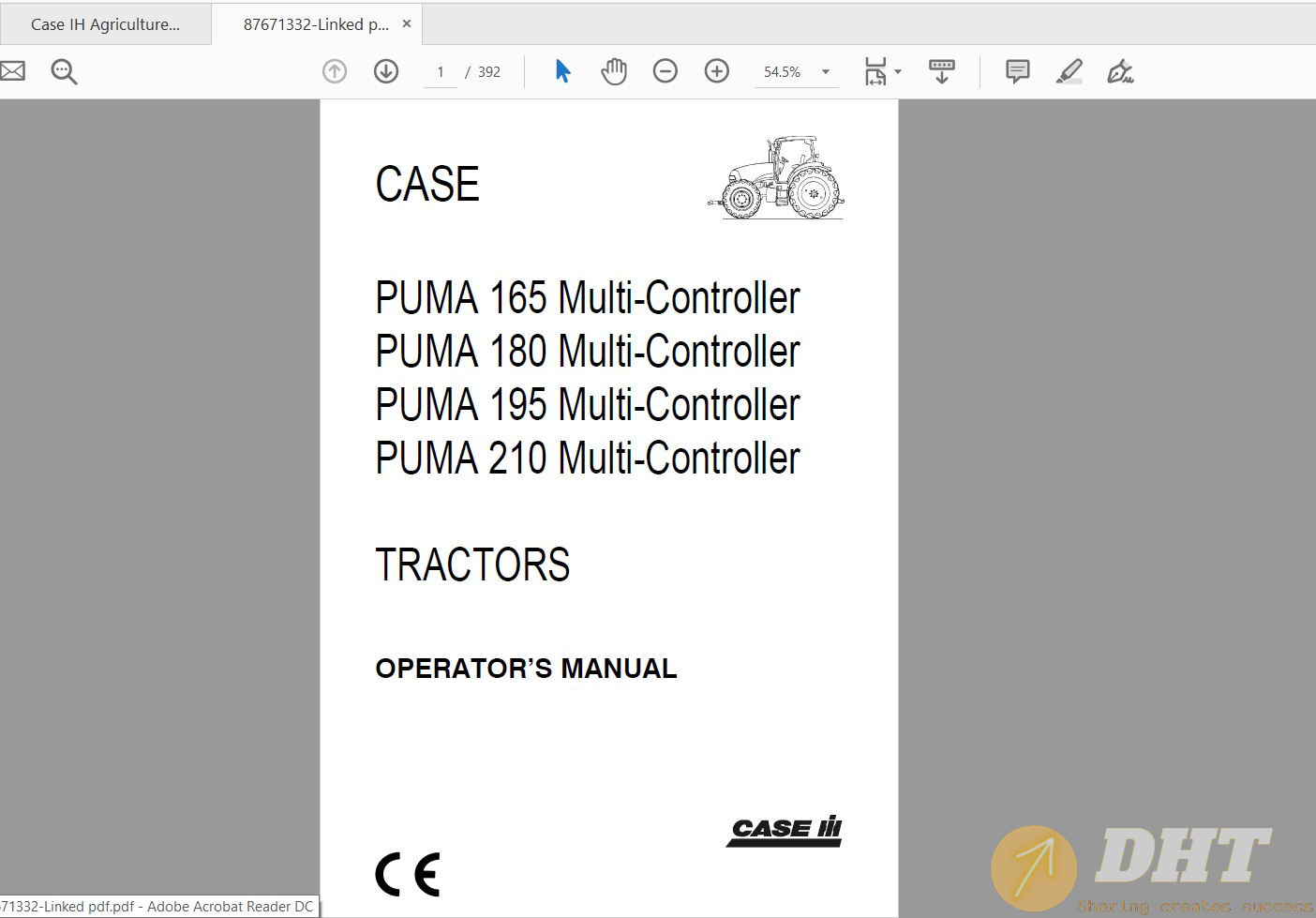Screen dimensions: 1316x918
Task: Select the highlight text tool
Action: tap(1069, 71)
